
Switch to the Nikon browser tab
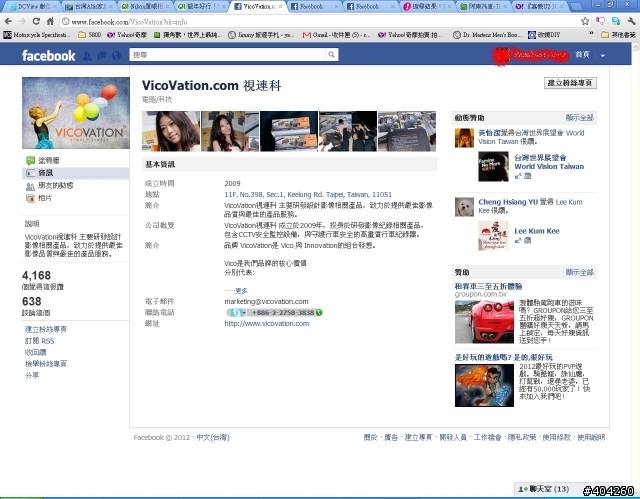(x=145, y=7)
